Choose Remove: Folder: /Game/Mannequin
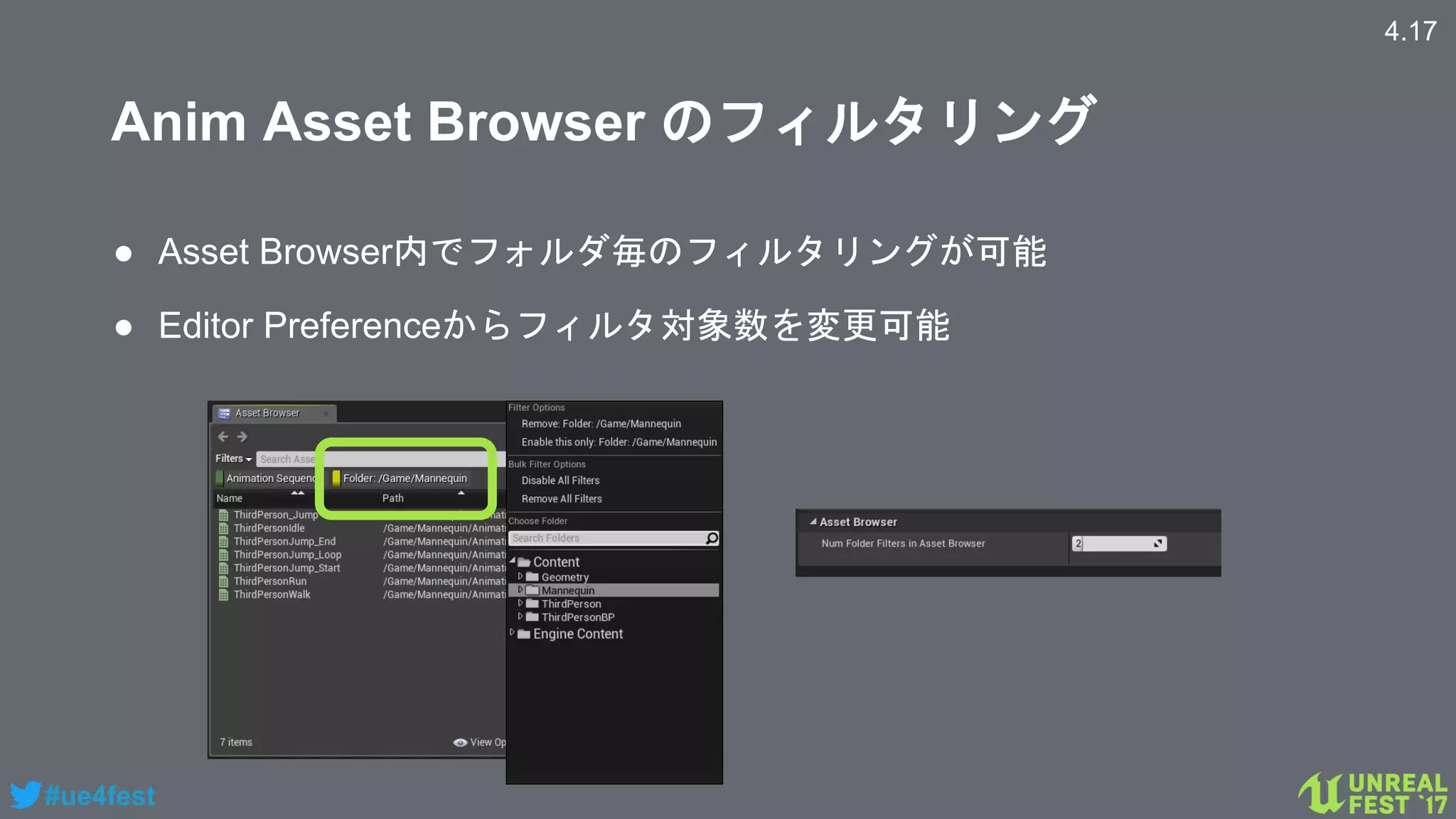1456x819 pixels. tap(601, 424)
